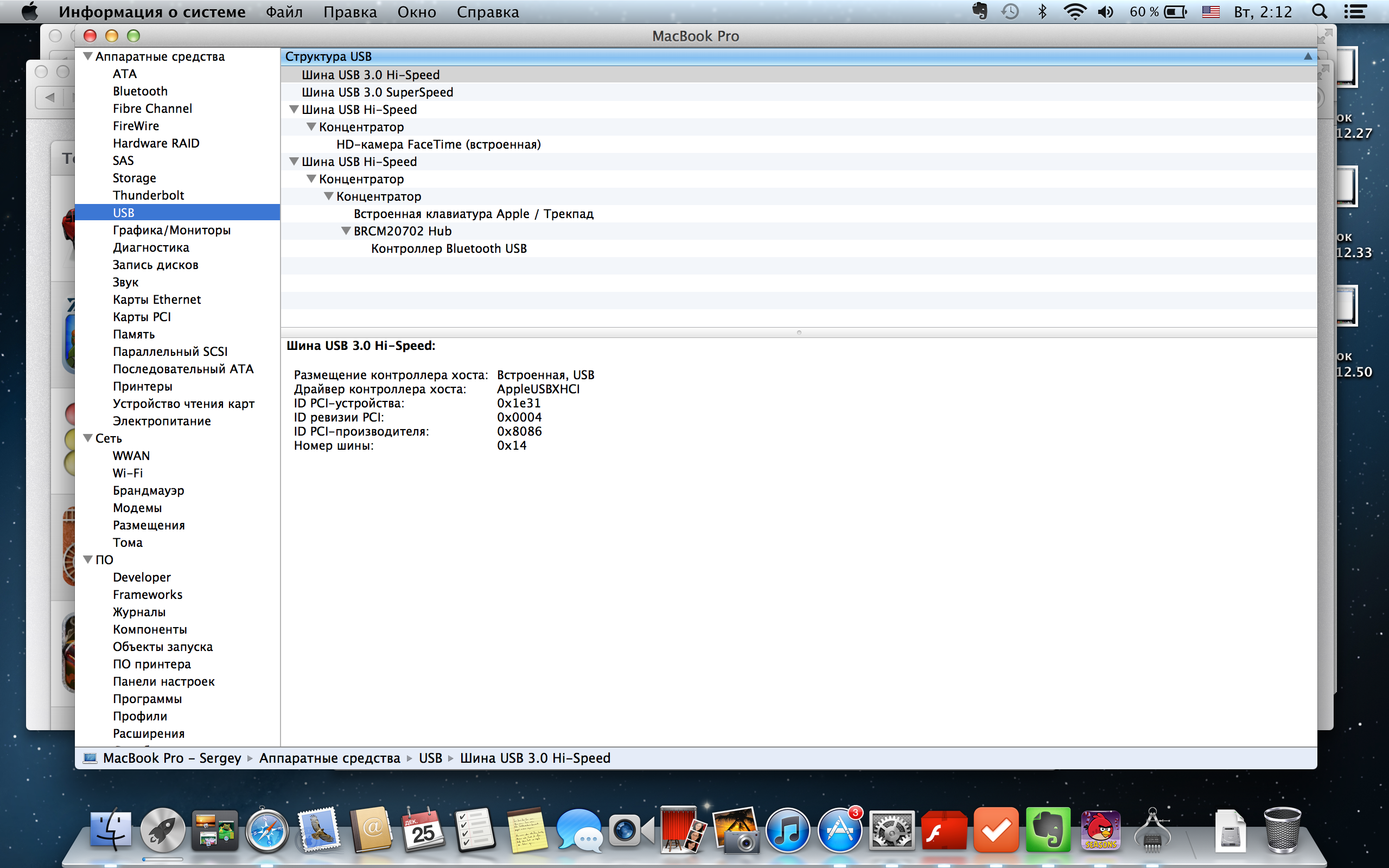This screenshot has width=1389, height=868.
Task: Open the Справка menu
Action: point(487,11)
